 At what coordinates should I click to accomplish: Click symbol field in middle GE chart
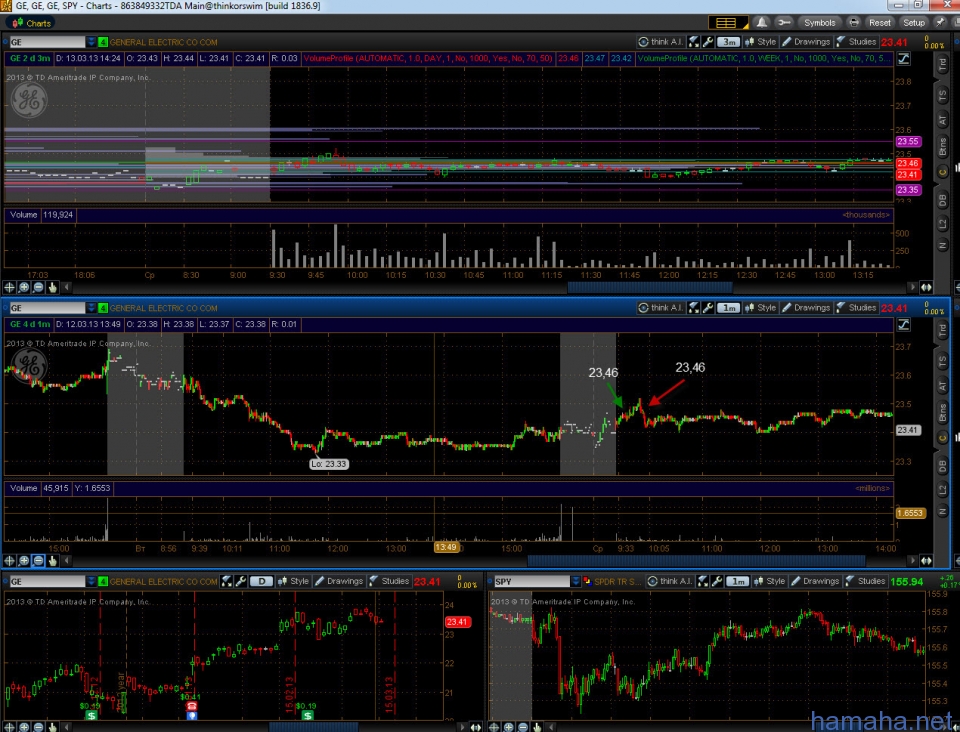(x=47, y=308)
